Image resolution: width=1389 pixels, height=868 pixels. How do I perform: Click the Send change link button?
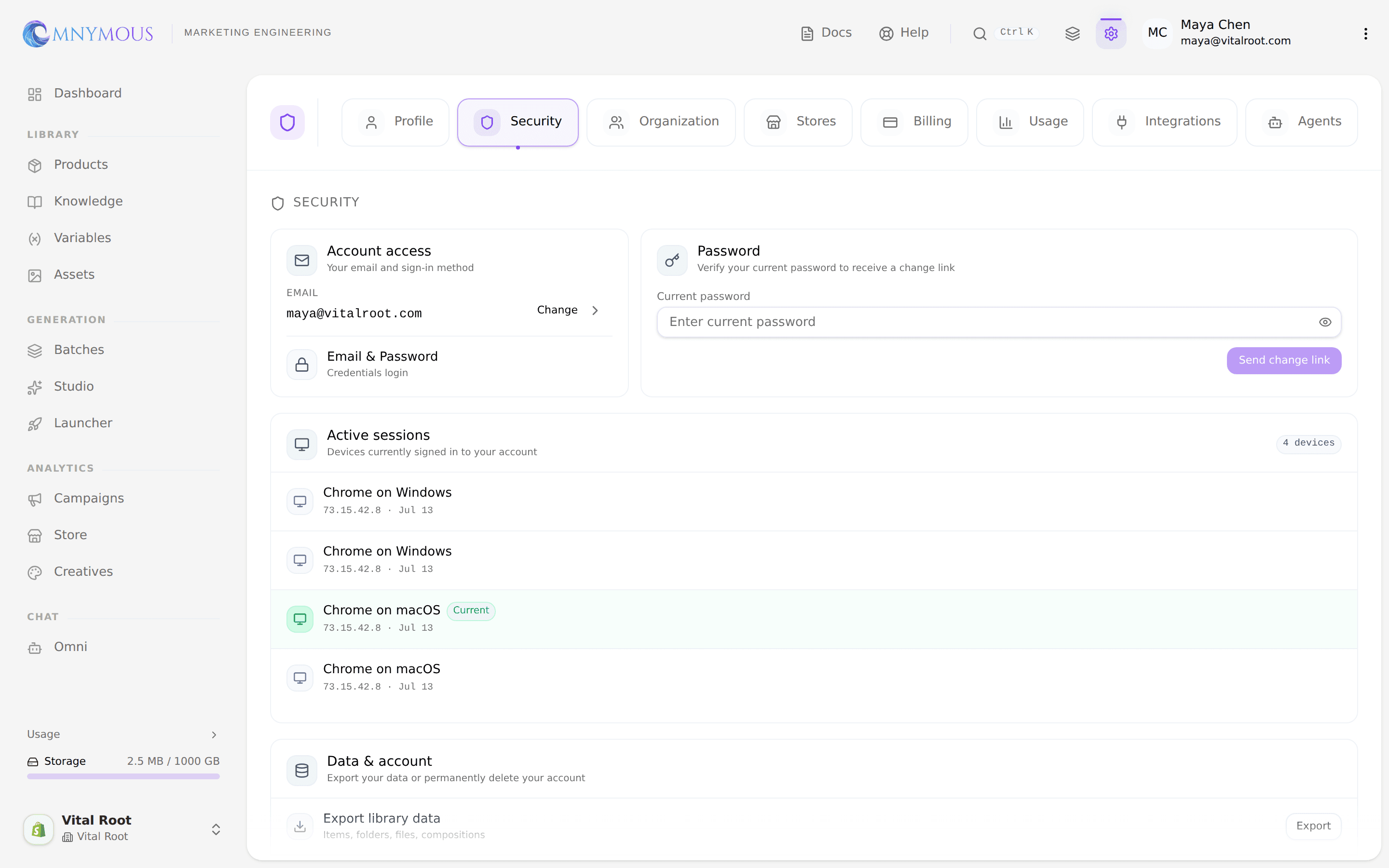[1284, 361]
